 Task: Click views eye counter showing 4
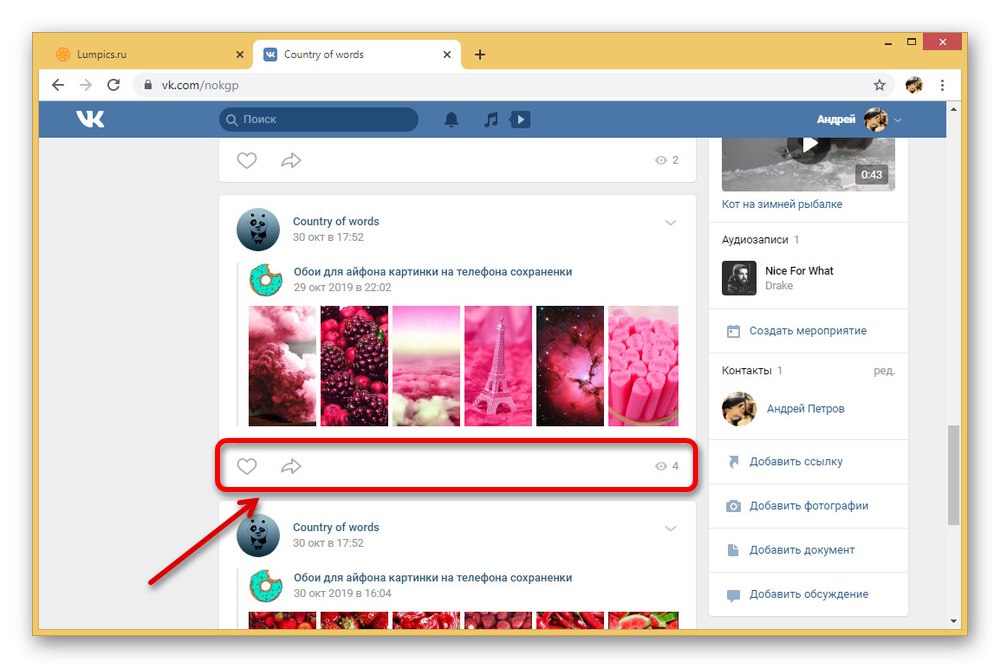click(667, 466)
